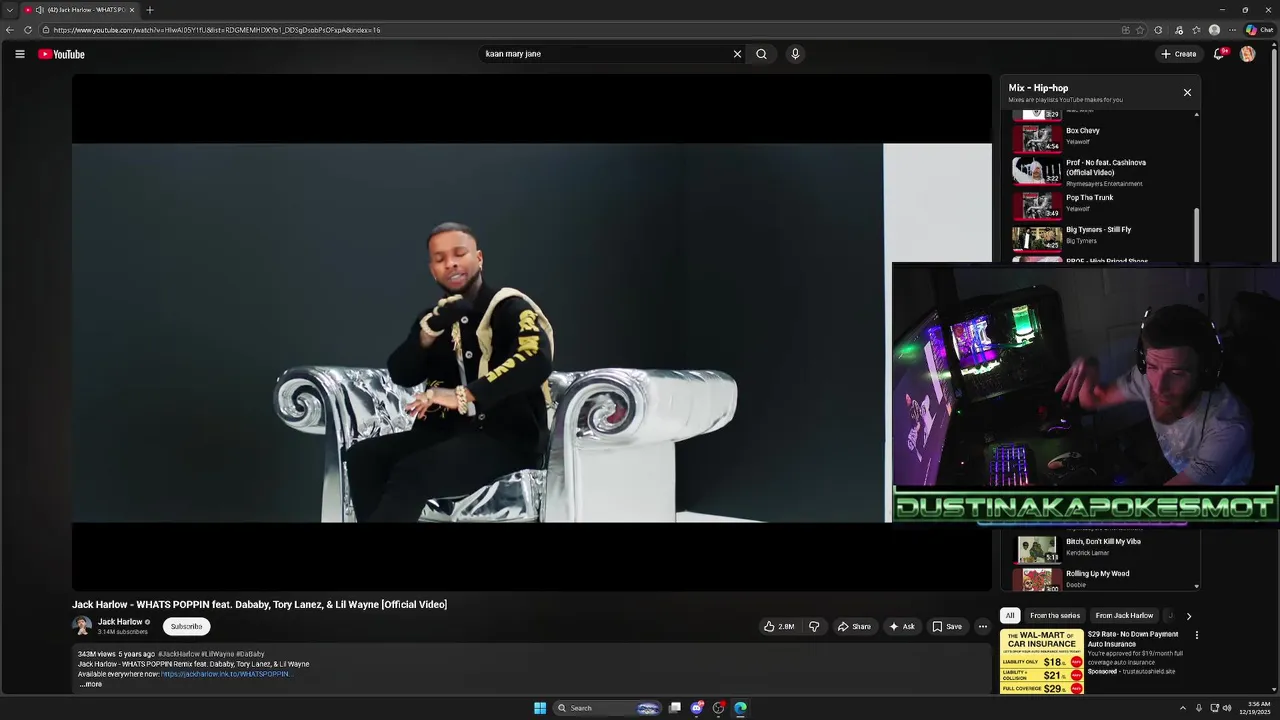Start voice search with microphone
The image size is (1280, 720).
pyautogui.click(x=795, y=54)
